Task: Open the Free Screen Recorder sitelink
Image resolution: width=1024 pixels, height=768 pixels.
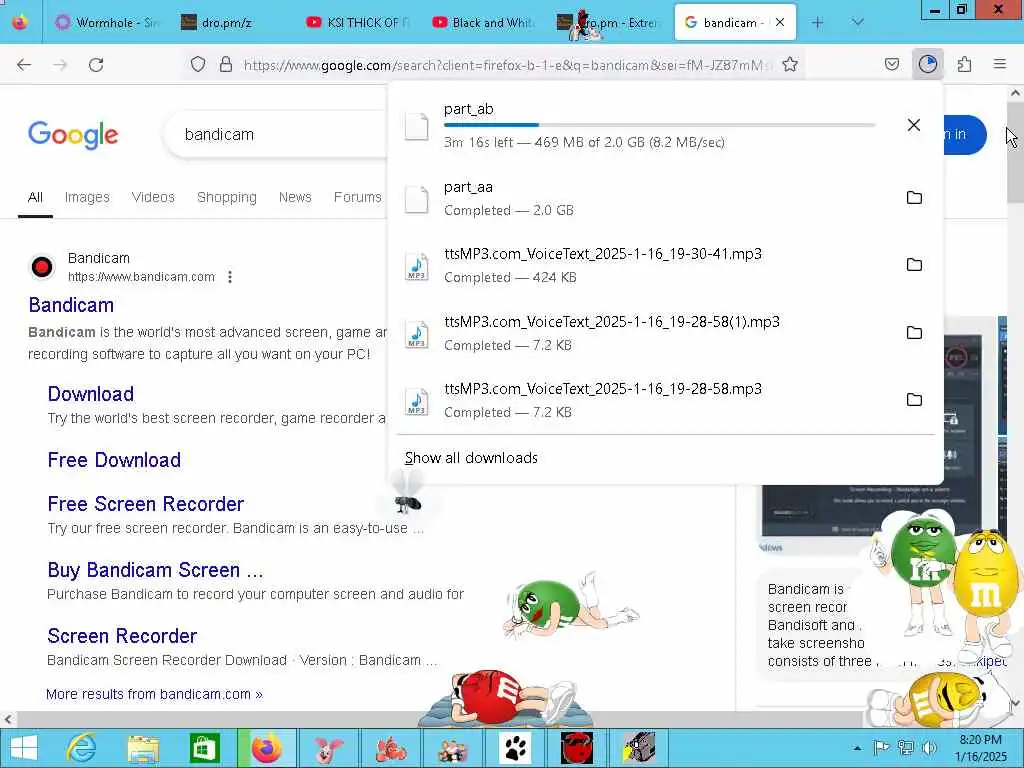Action: 146,504
